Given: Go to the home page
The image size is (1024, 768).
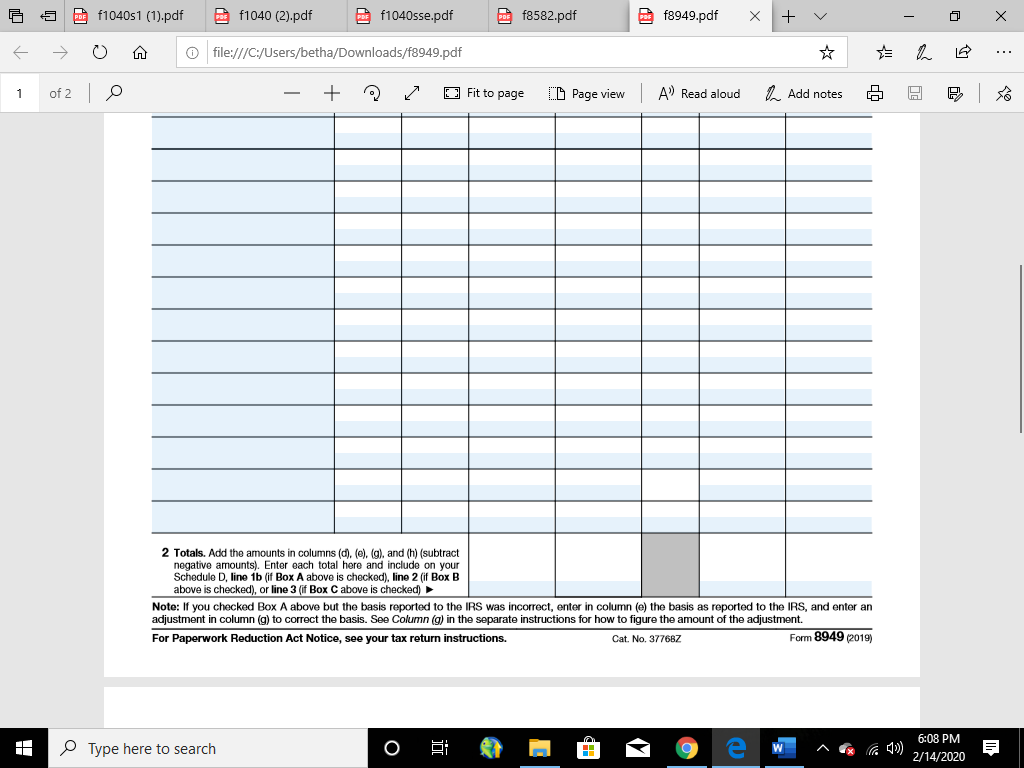Looking at the screenshot, I should pyautogui.click(x=140, y=52).
